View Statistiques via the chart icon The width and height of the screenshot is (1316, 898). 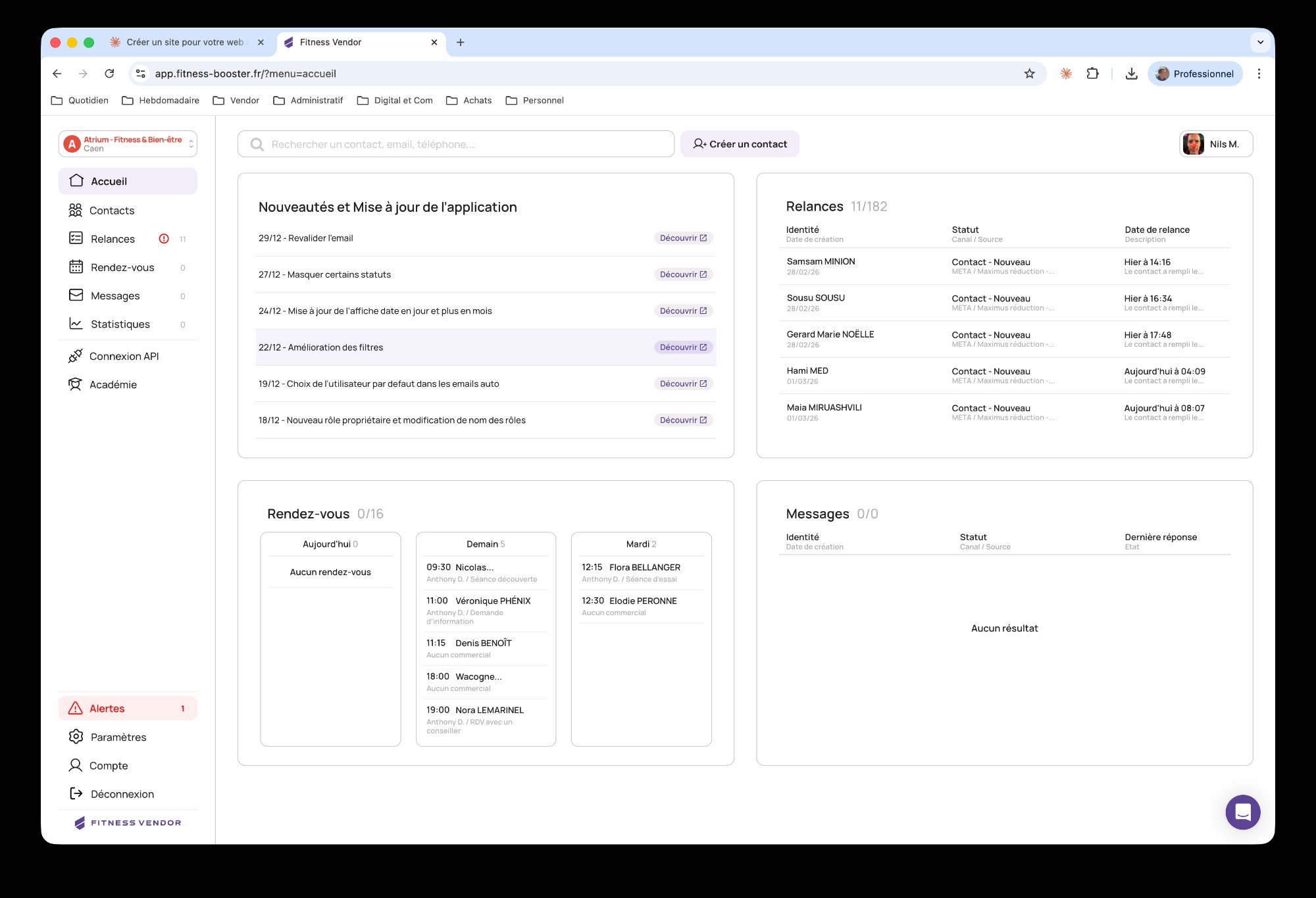pos(76,324)
